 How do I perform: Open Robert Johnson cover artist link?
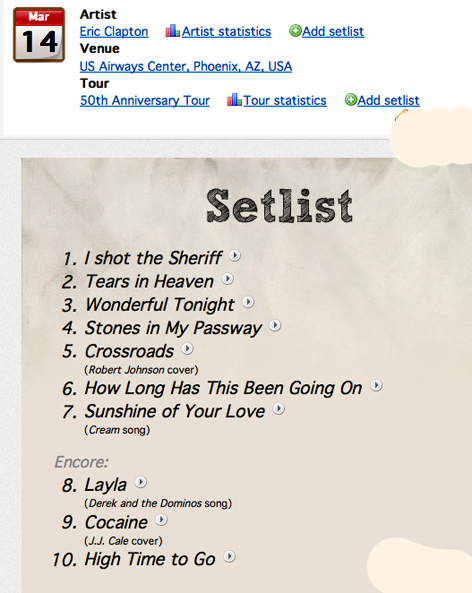[126, 369]
